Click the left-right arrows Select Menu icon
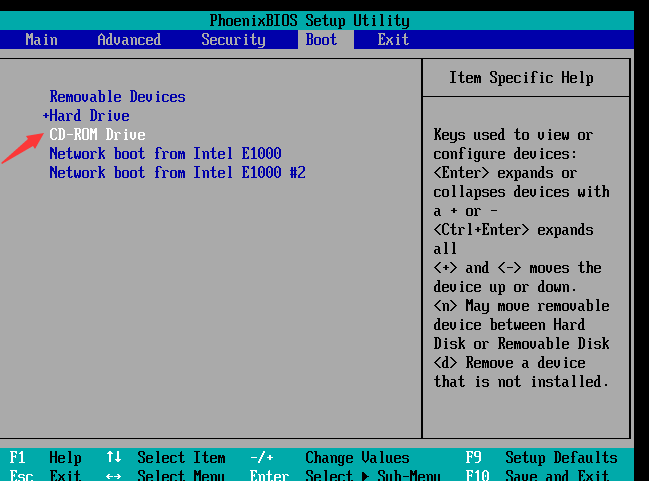649x481 pixels. click(113, 476)
